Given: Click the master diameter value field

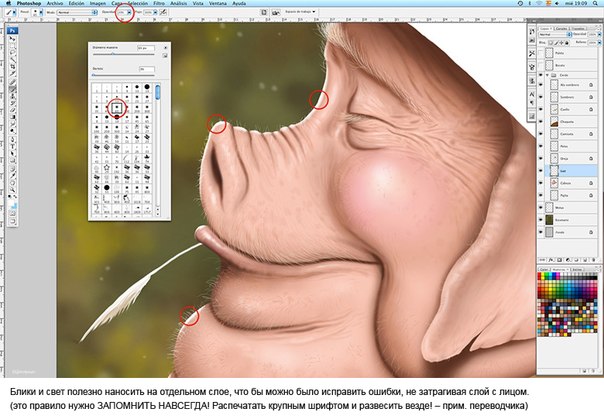Looking at the screenshot, I should pos(146,48).
